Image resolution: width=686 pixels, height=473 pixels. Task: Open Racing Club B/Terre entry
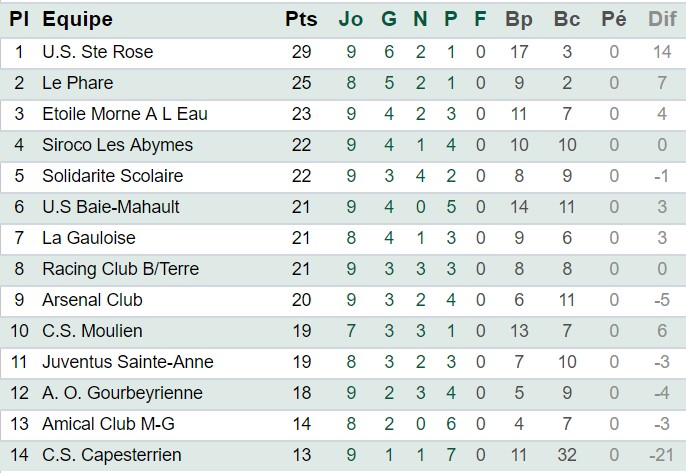(x=121, y=269)
